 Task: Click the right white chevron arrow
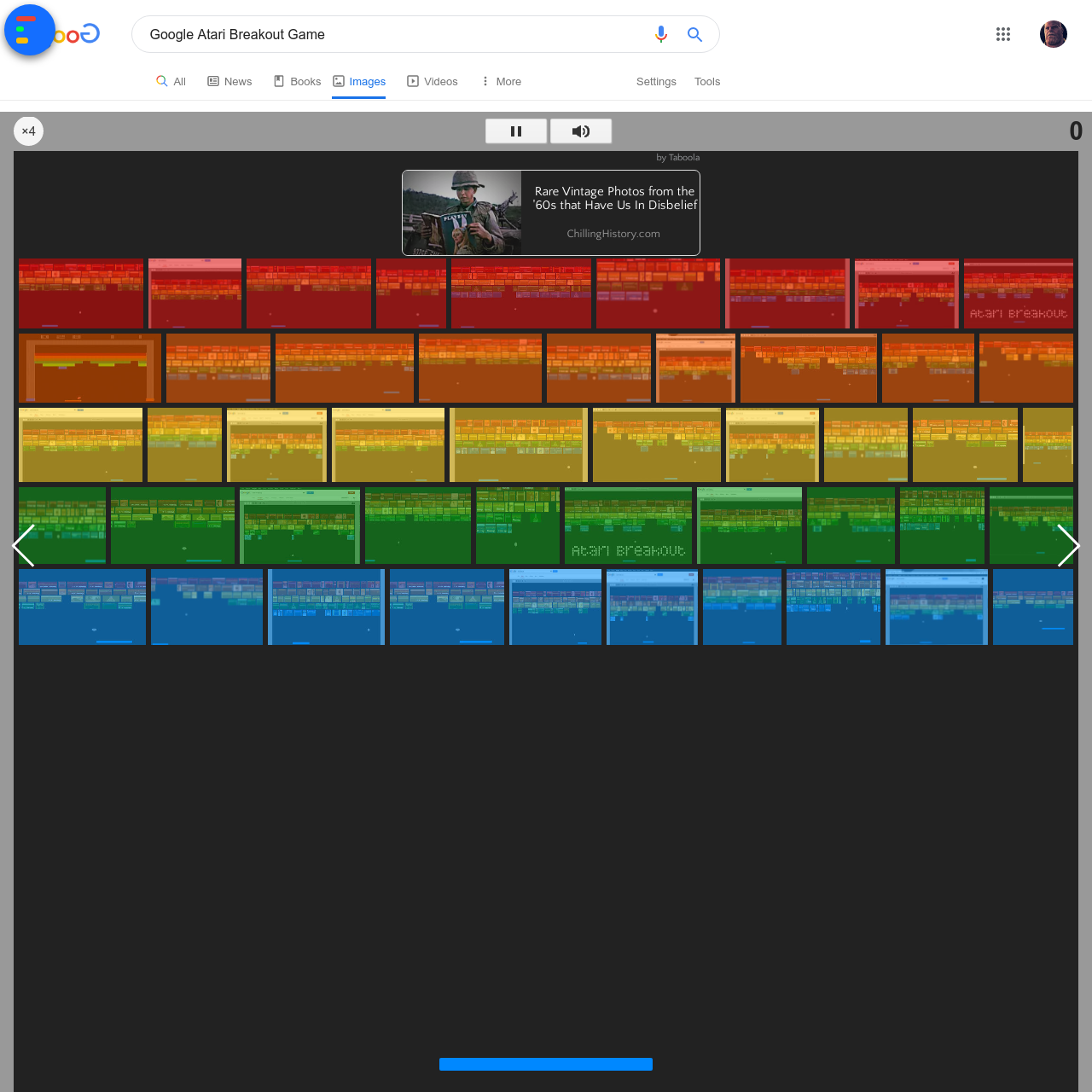coord(1068,545)
